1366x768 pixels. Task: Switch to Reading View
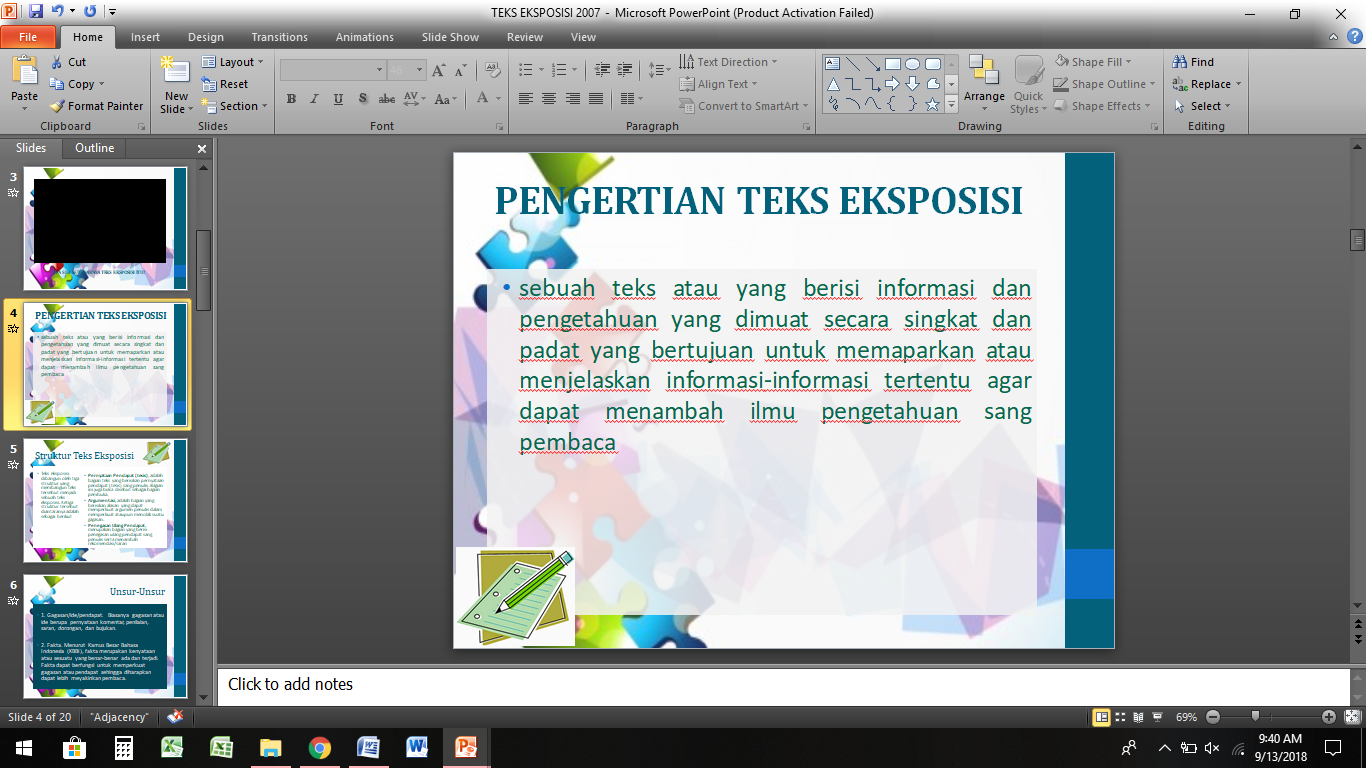1139,717
